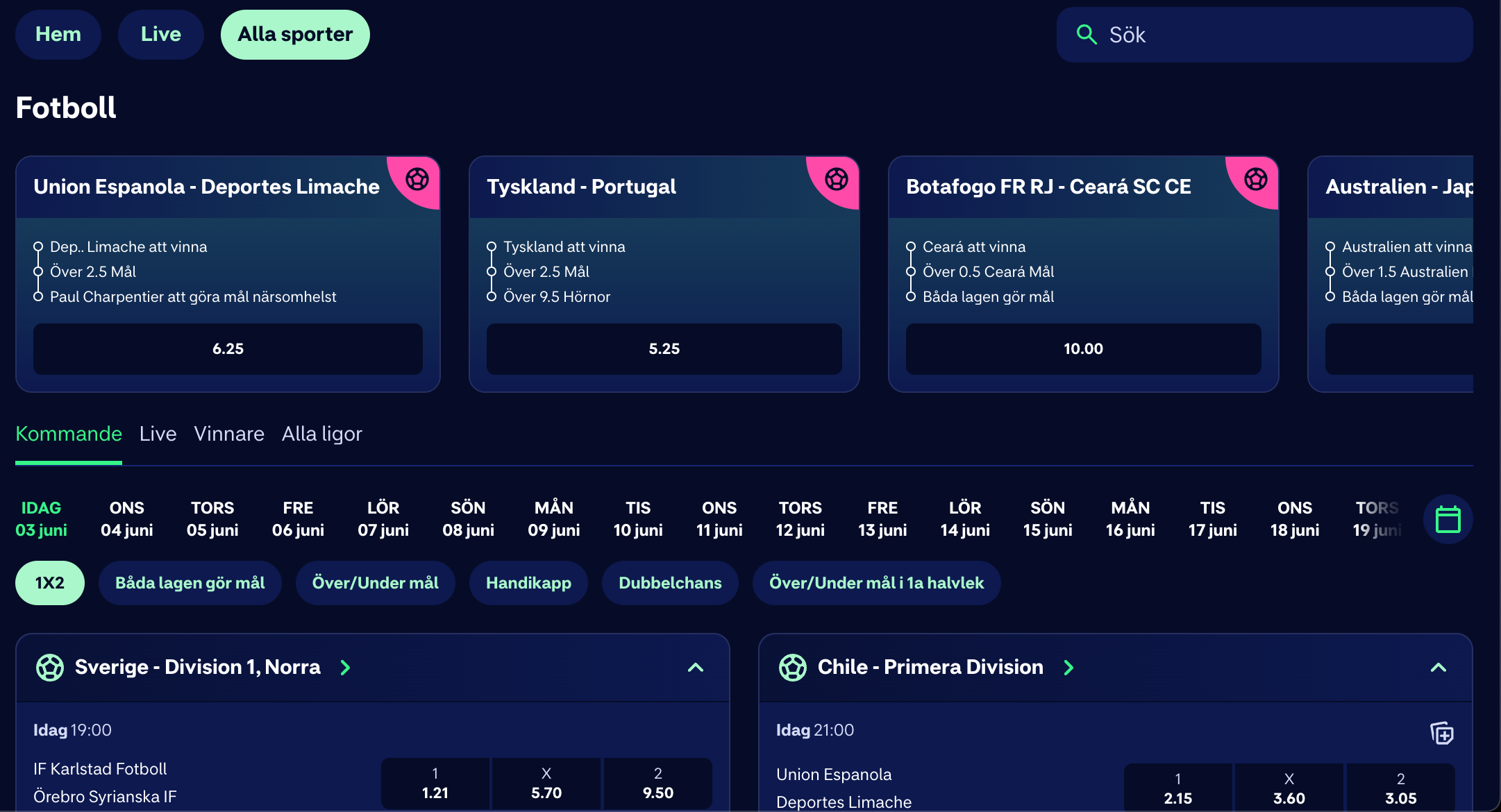1501x812 pixels.
Task: Collapse the Chile Primera Division section
Action: [x=1438, y=668]
